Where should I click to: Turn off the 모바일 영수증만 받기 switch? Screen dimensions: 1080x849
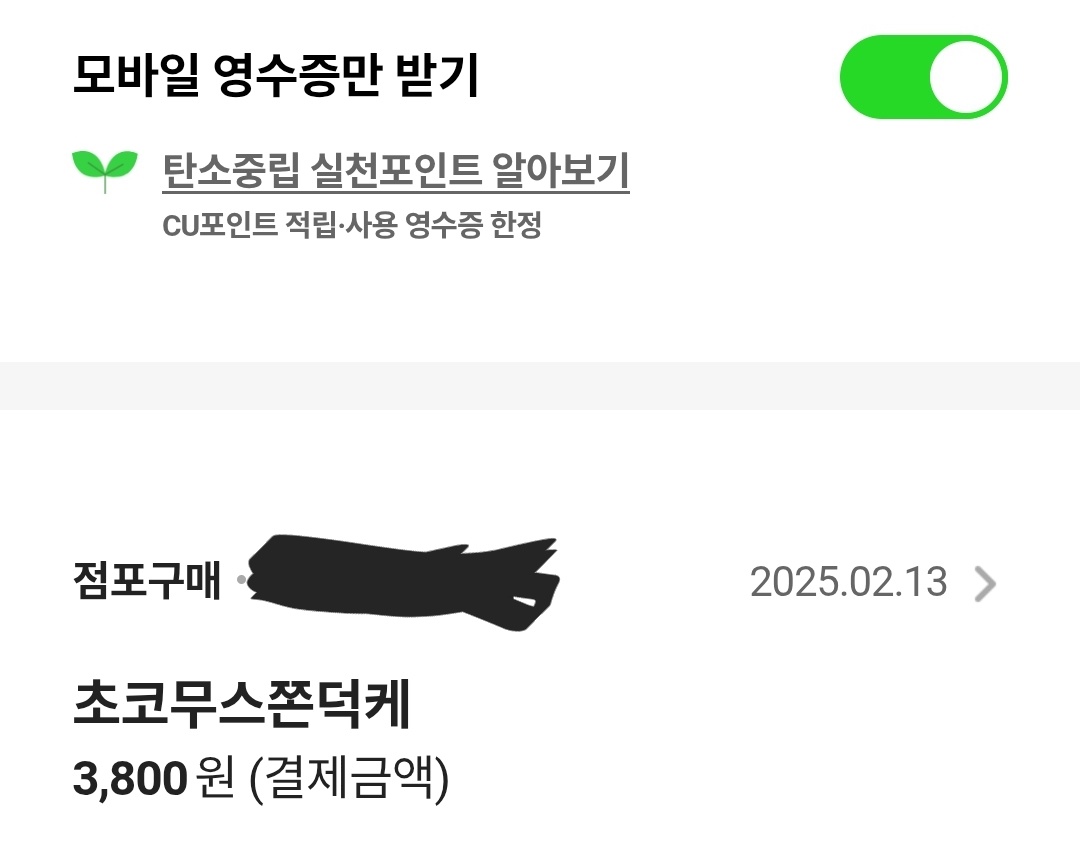coord(923,77)
